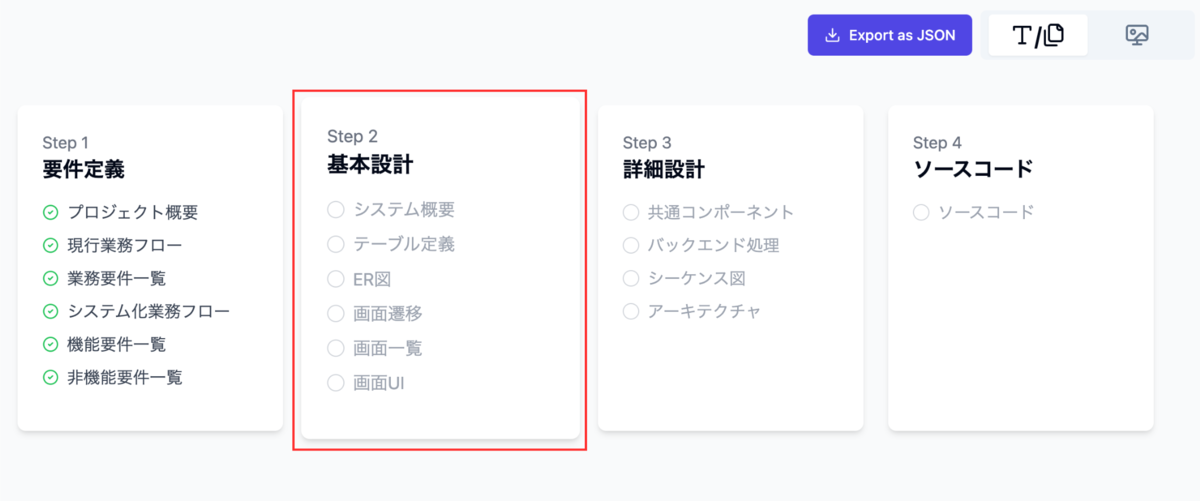The height and width of the screenshot is (501, 1200).
Task: Select the バックエンド処理 text
Action: (713, 245)
